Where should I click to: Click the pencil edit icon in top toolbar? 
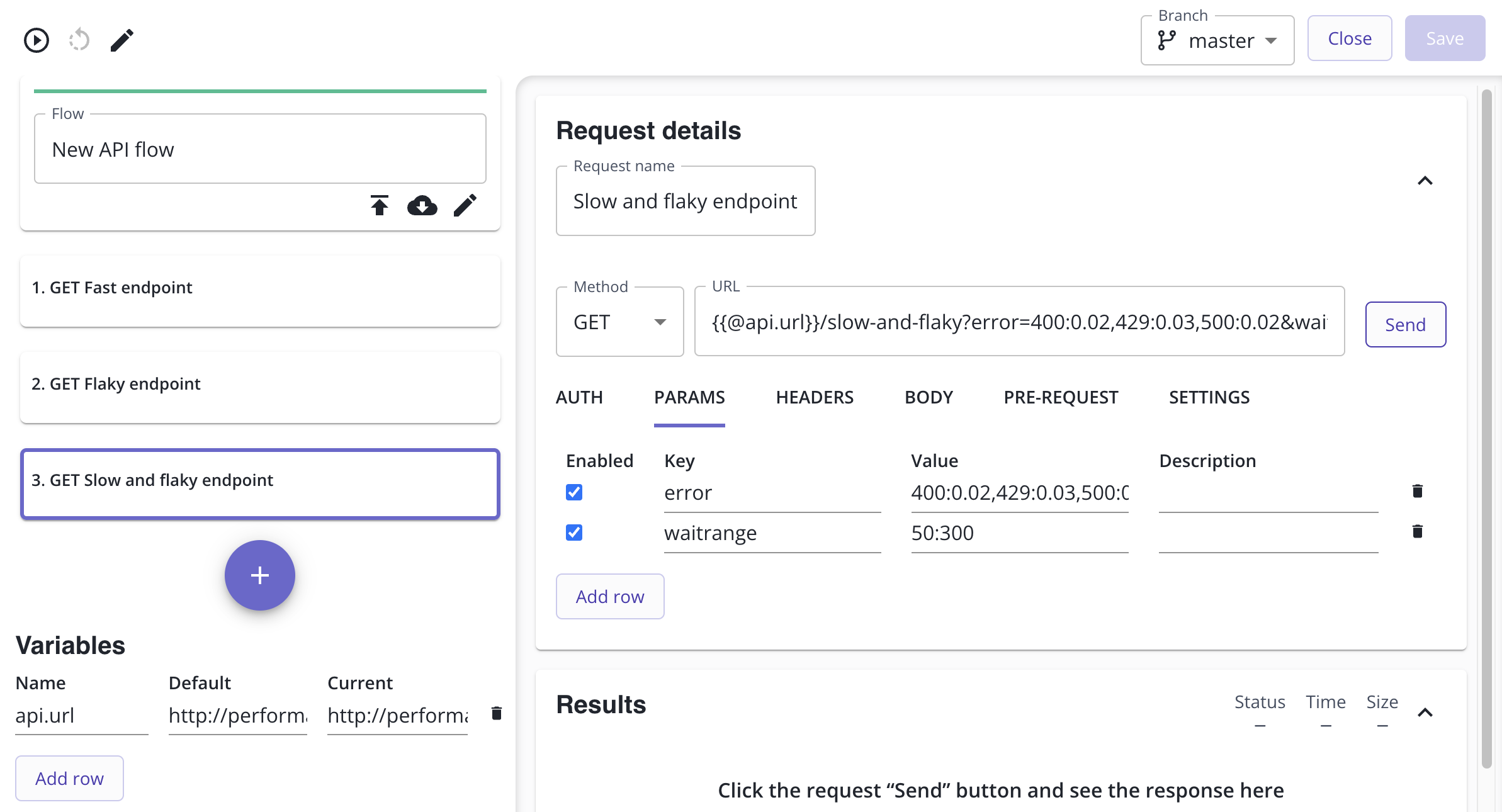[122, 40]
